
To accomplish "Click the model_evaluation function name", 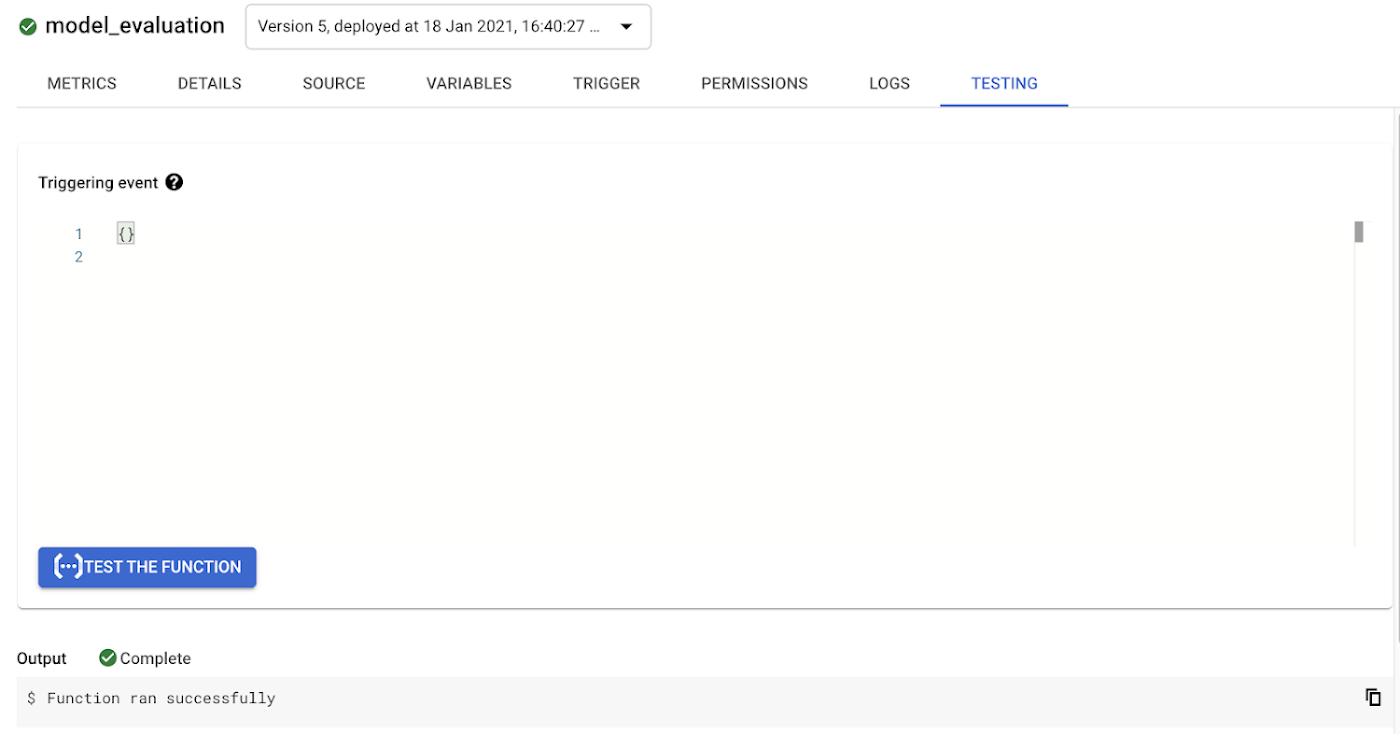I will tap(135, 26).
